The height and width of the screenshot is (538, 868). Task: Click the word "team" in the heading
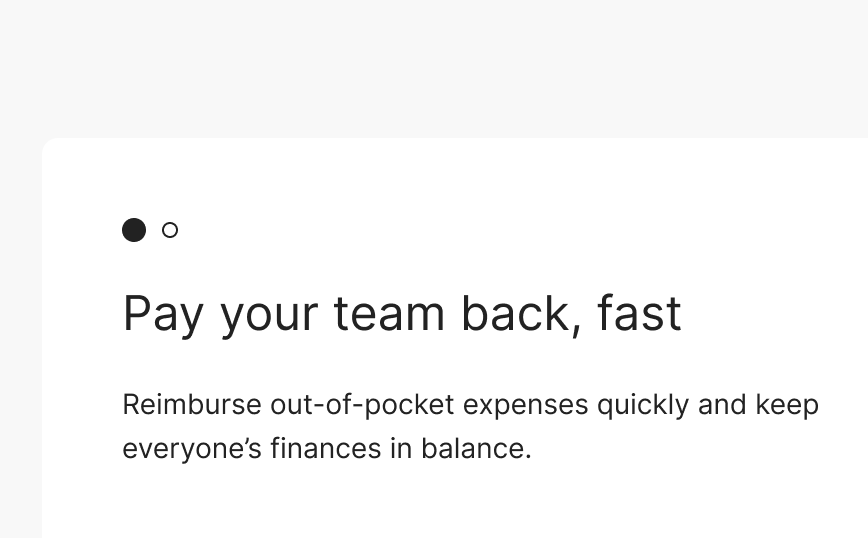click(389, 313)
